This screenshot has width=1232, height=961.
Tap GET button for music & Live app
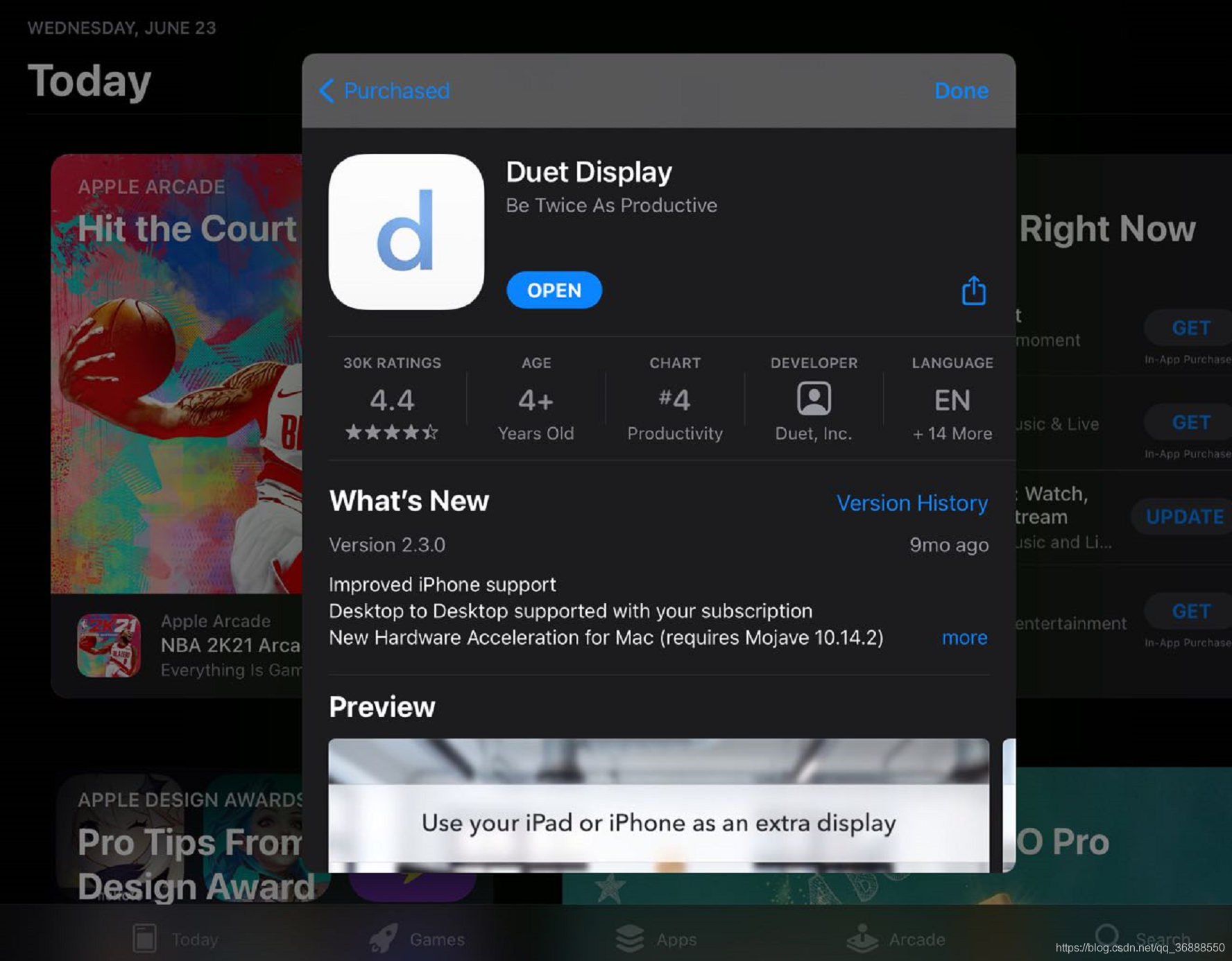(1190, 422)
